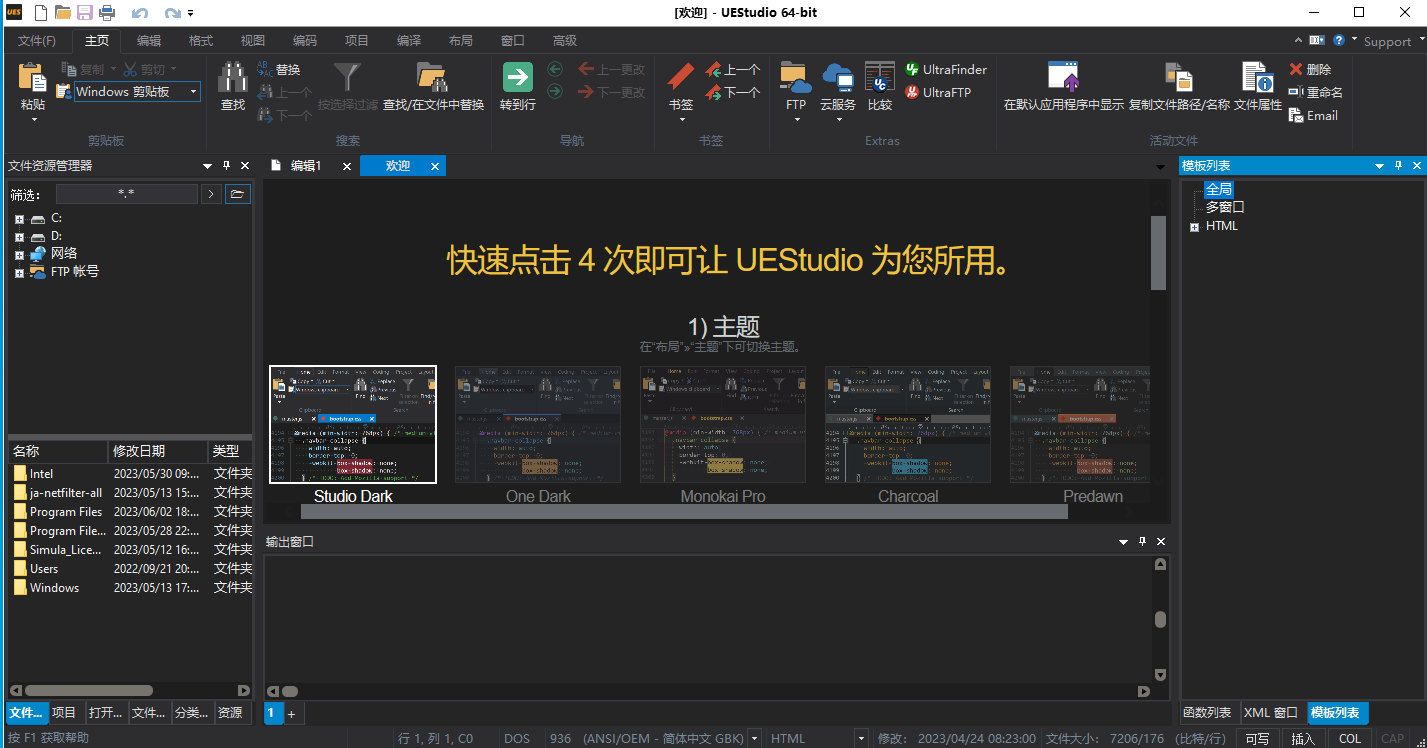The height and width of the screenshot is (748, 1427).
Task: Click the file filter input field
Action: point(126,194)
